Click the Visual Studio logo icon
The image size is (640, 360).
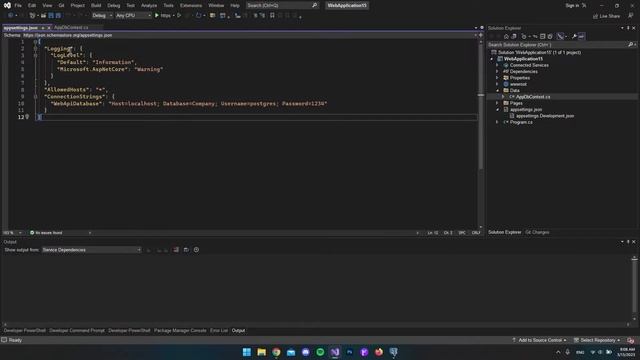click(x=7, y=5)
